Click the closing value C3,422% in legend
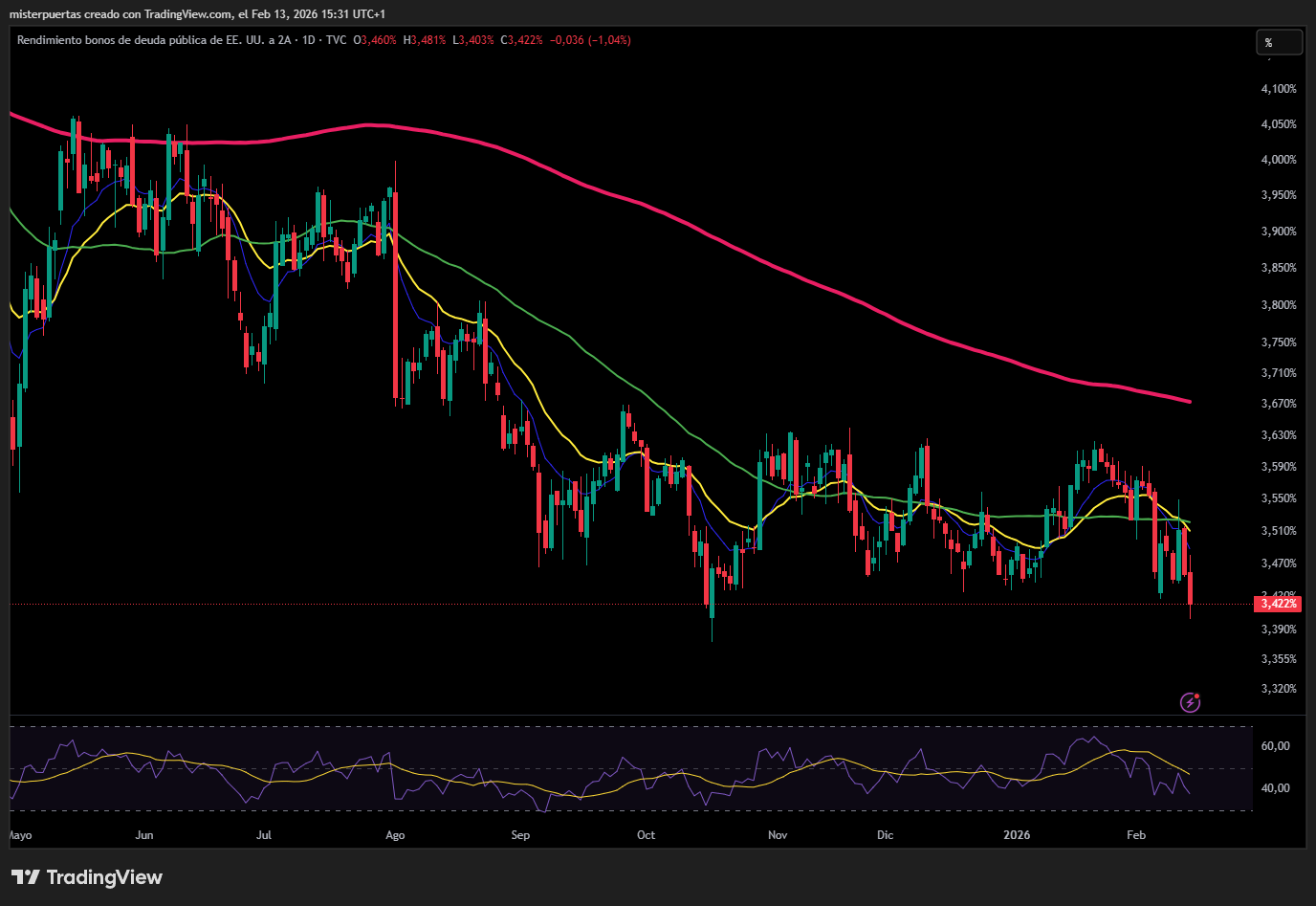Screen dimensions: 1316x906 pyautogui.click(x=521, y=40)
